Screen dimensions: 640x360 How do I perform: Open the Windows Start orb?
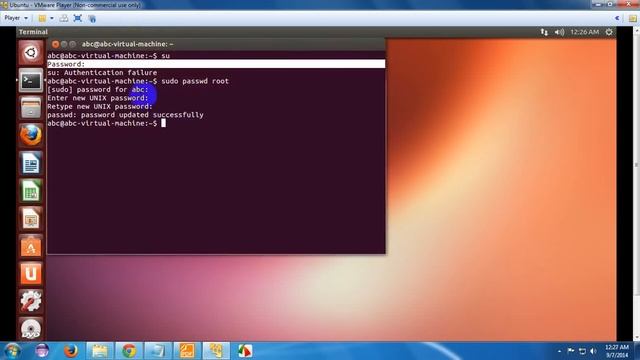pyautogui.click(x=12, y=351)
